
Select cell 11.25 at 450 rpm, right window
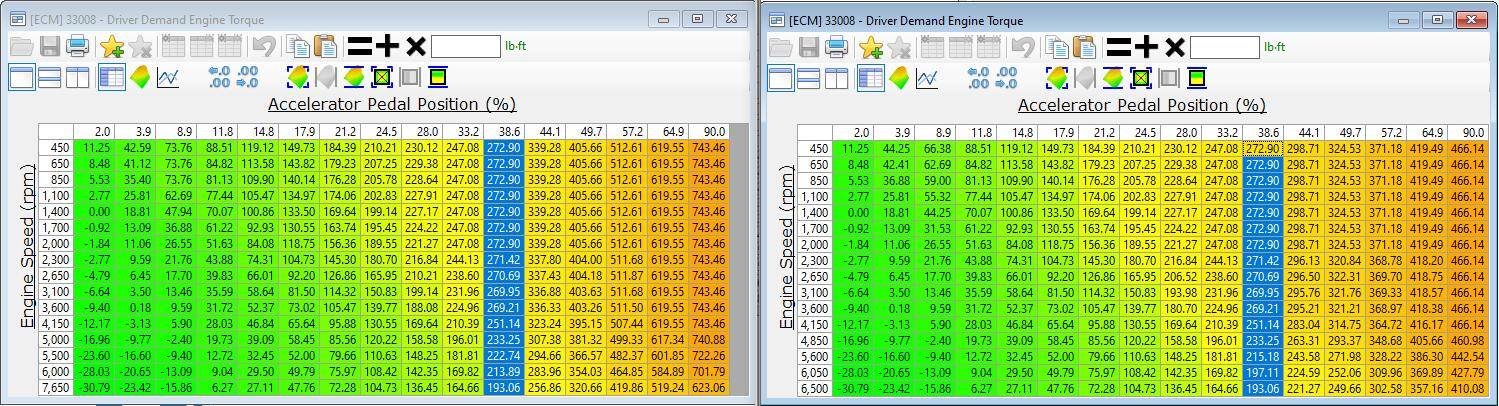tap(853, 149)
